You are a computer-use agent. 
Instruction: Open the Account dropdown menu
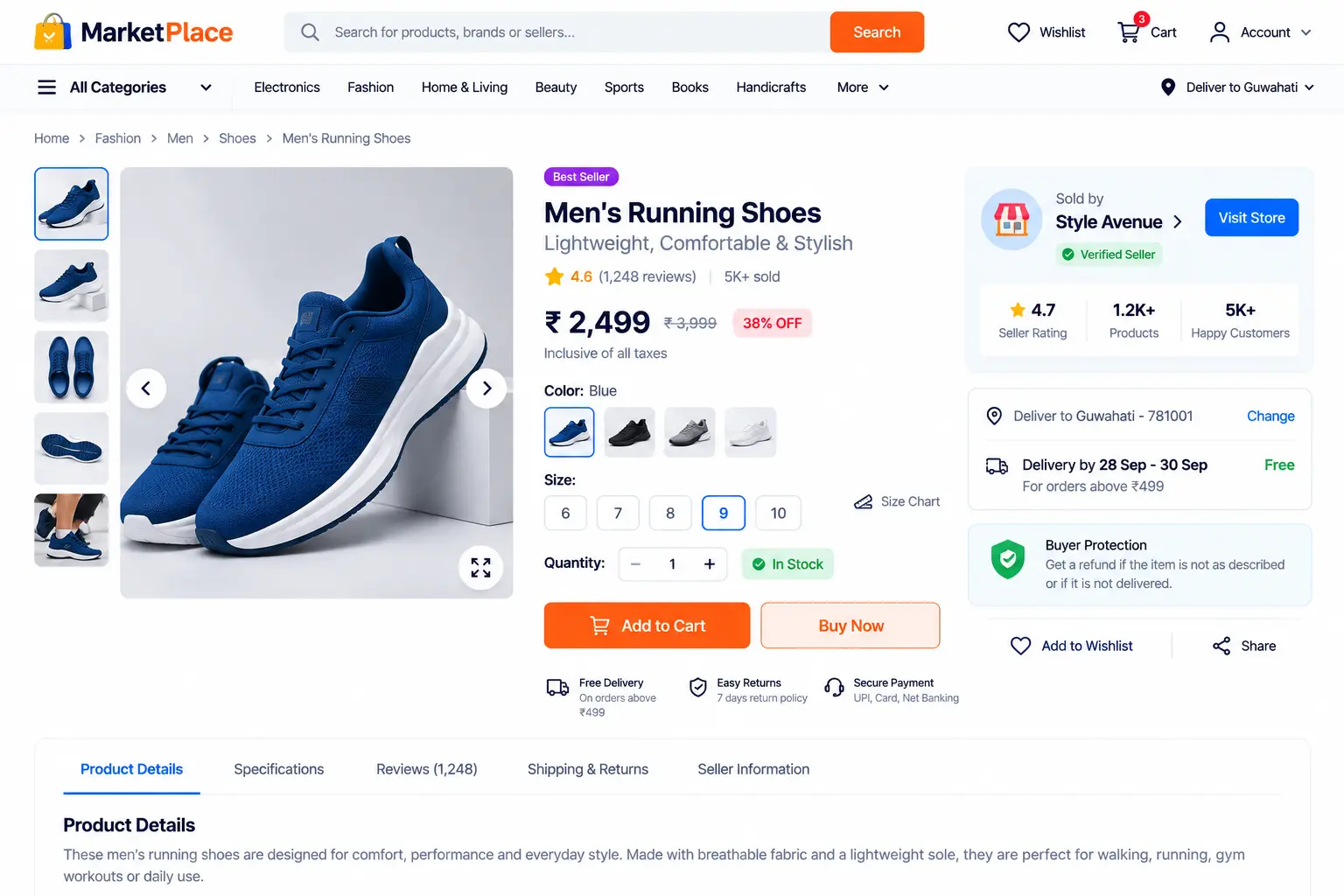(1260, 32)
